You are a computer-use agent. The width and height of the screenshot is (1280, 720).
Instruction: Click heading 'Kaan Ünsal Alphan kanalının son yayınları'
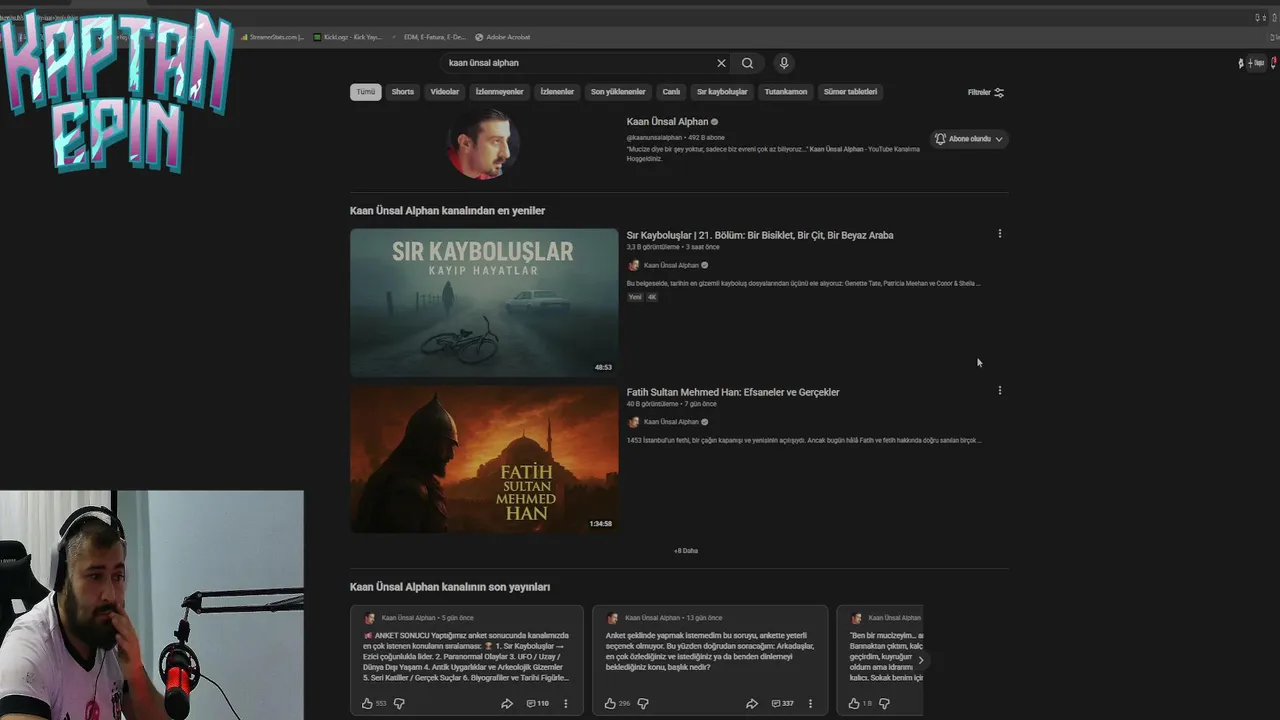tap(450, 587)
